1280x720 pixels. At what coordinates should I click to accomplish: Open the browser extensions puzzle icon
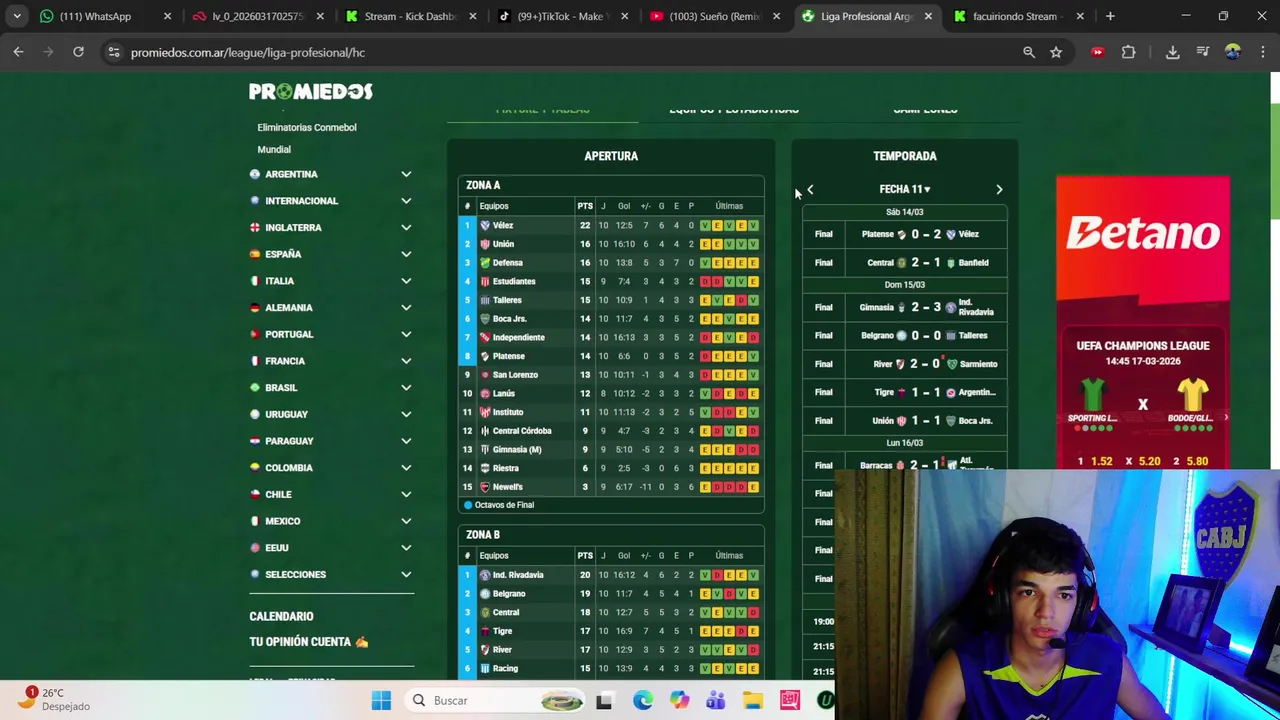click(1128, 52)
